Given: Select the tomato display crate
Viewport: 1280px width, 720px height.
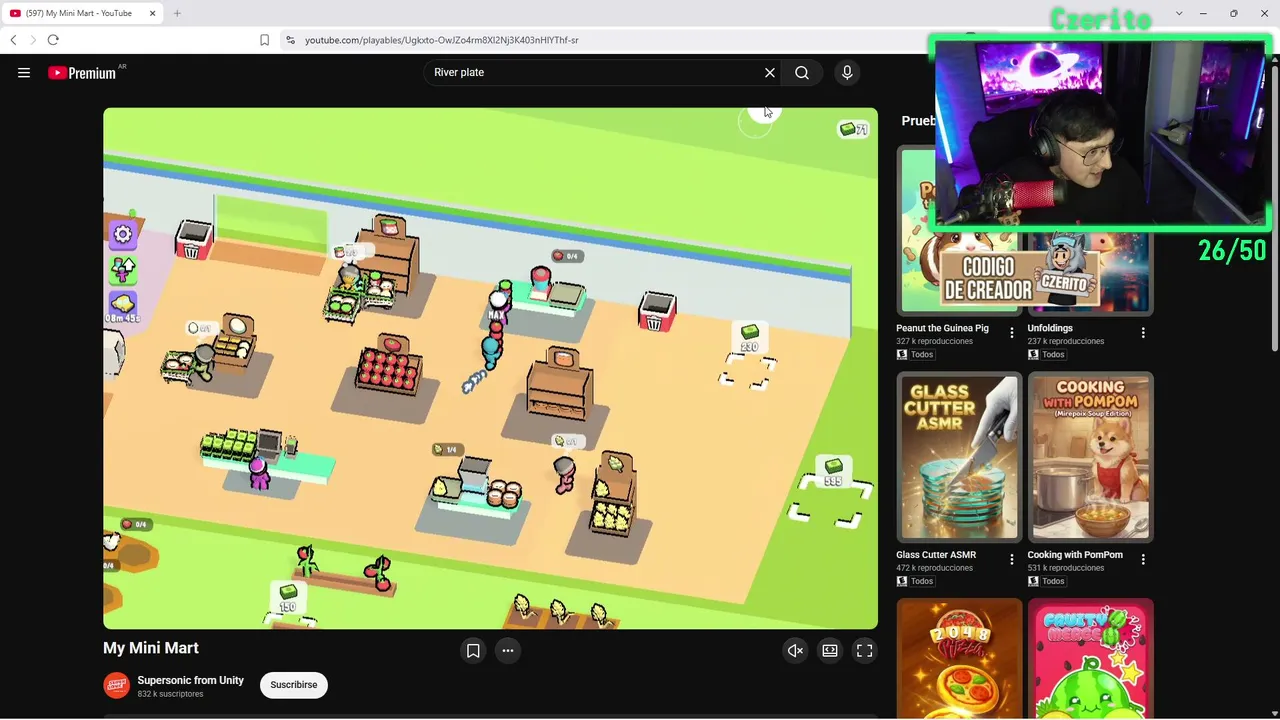Looking at the screenshot, I should point(391,366).
